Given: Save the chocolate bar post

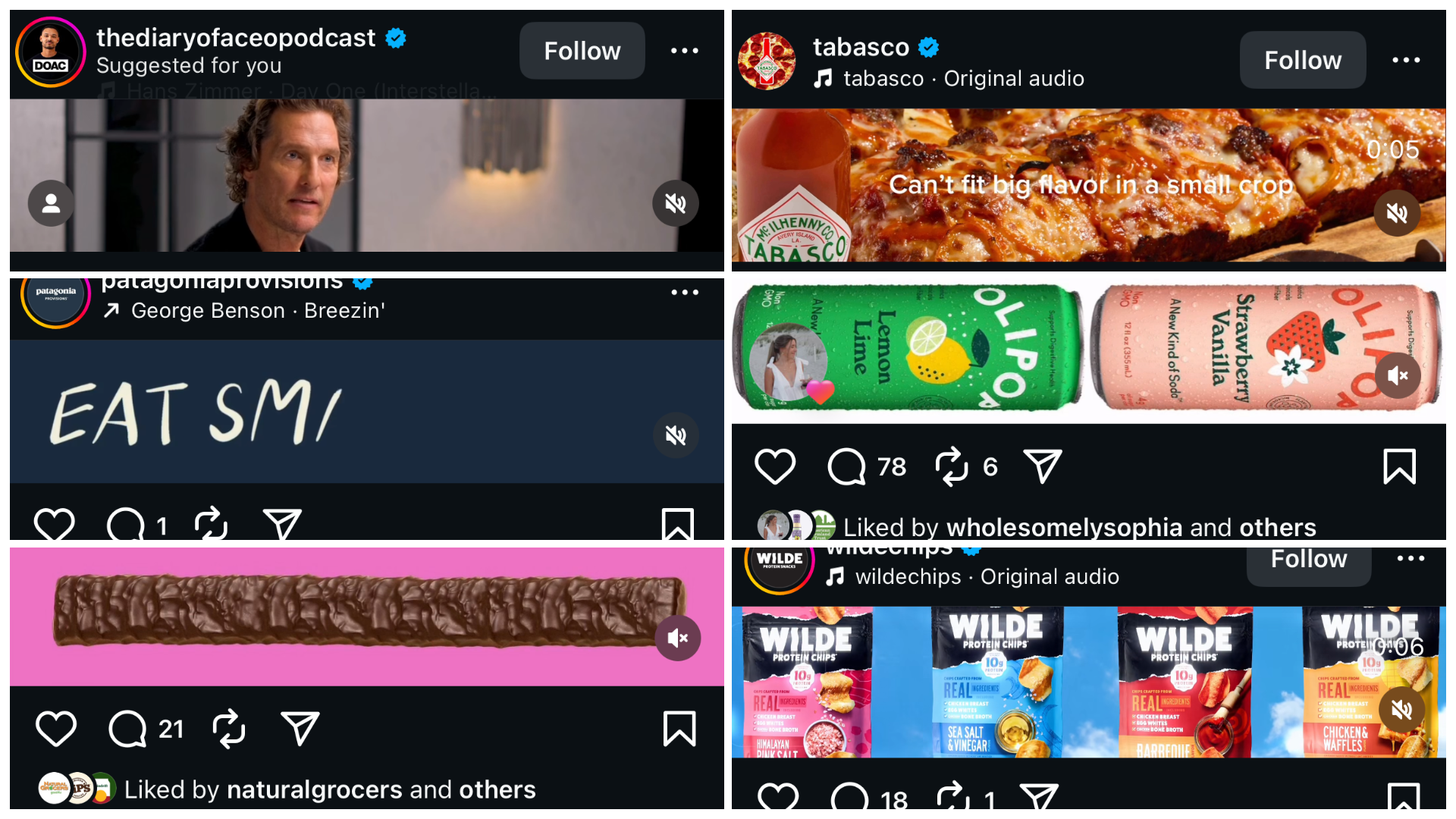Looking at the screenshot, I should pos(679,728).
